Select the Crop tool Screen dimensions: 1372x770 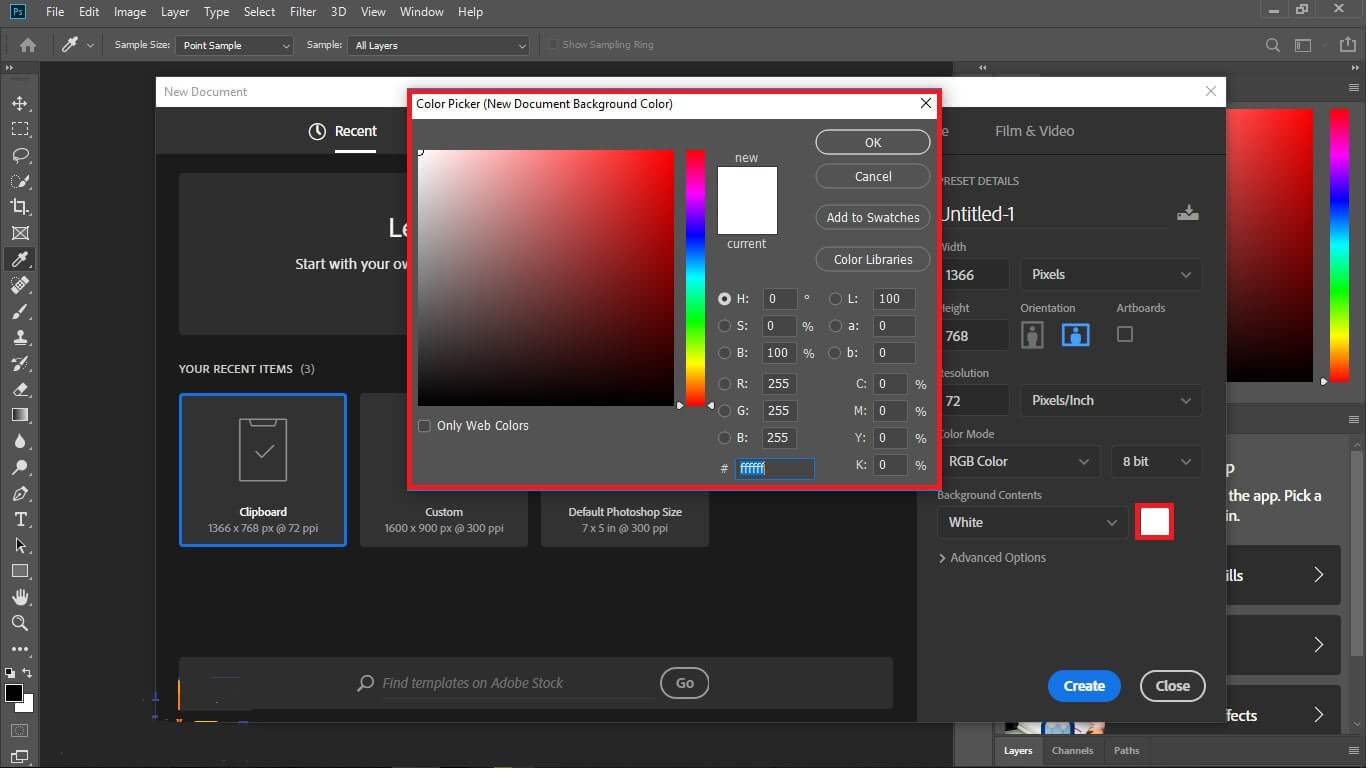19,207
